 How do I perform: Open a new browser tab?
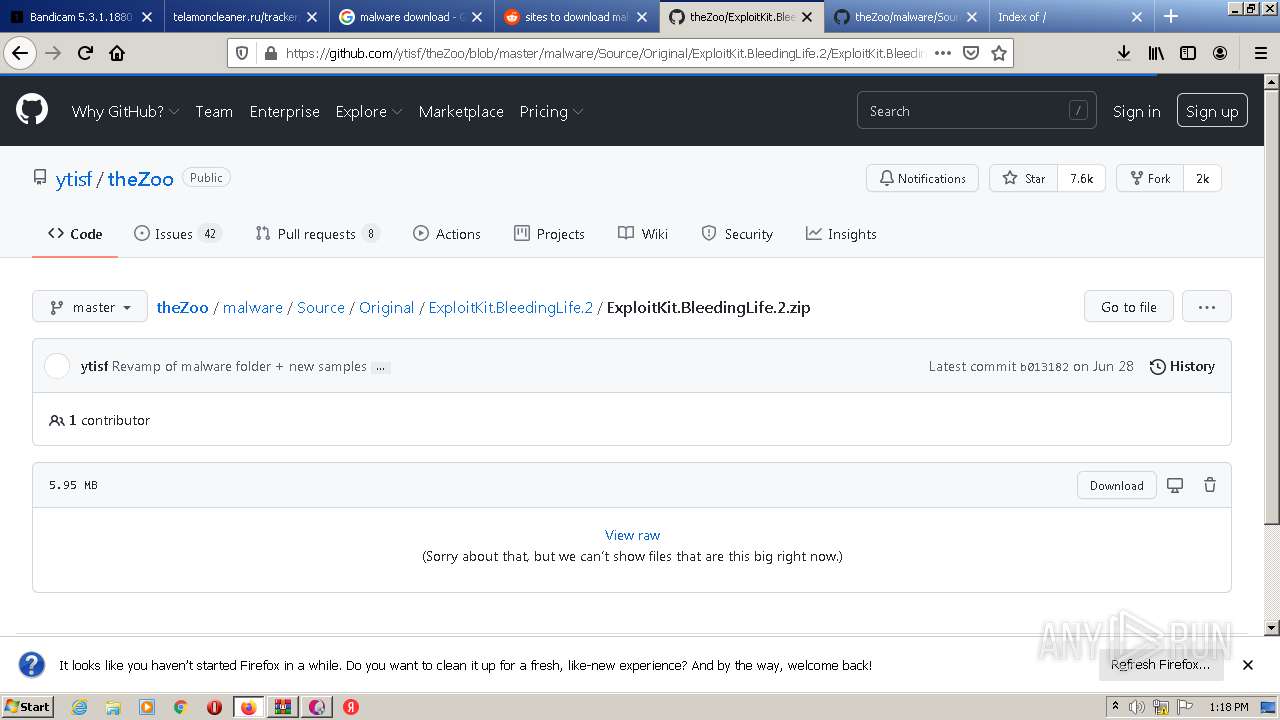[x=1171, y=16]
